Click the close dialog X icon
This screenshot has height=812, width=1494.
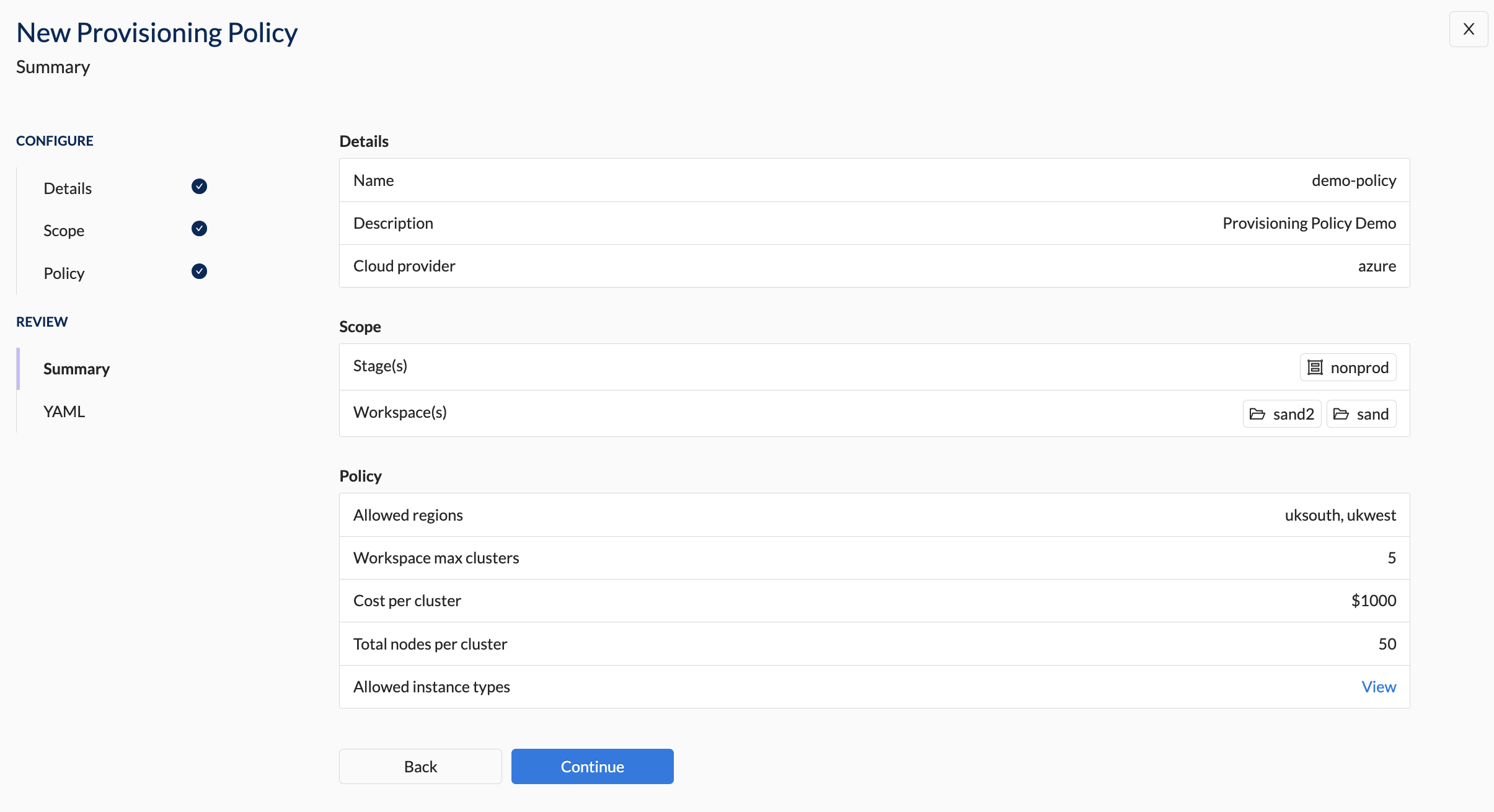click(x=1470, y=28)
